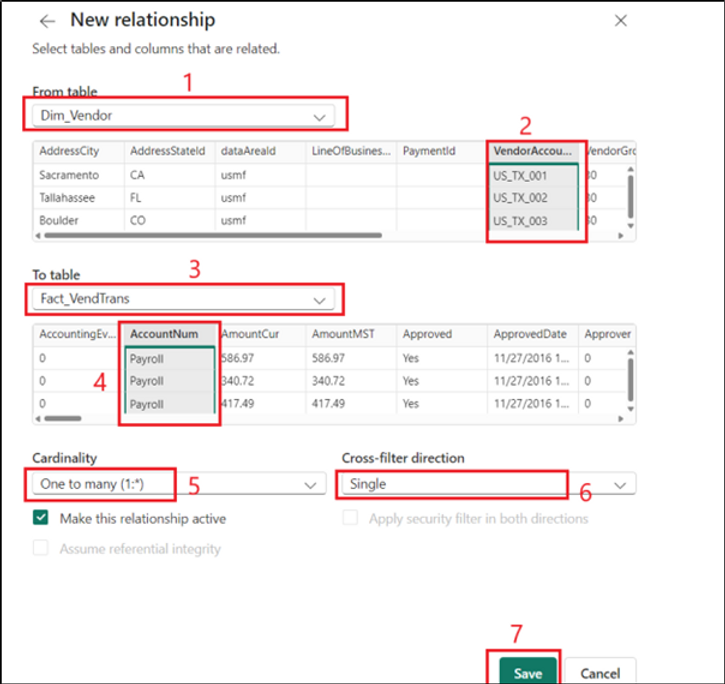Toggle Assume referential integrity checkbox

41,548
